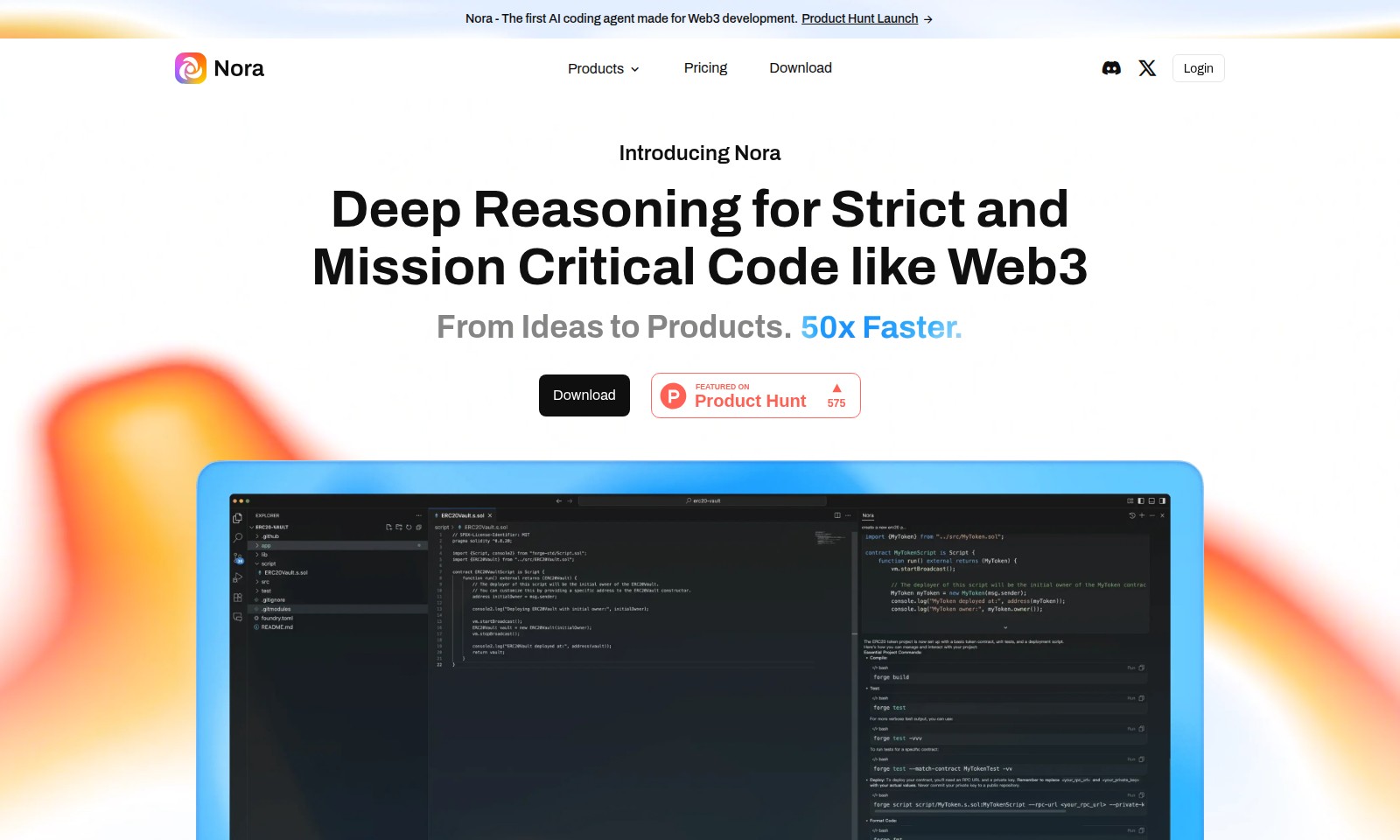Open Search view in the activity bar
The image size is (1400, 840).
(x=237, y=538)
